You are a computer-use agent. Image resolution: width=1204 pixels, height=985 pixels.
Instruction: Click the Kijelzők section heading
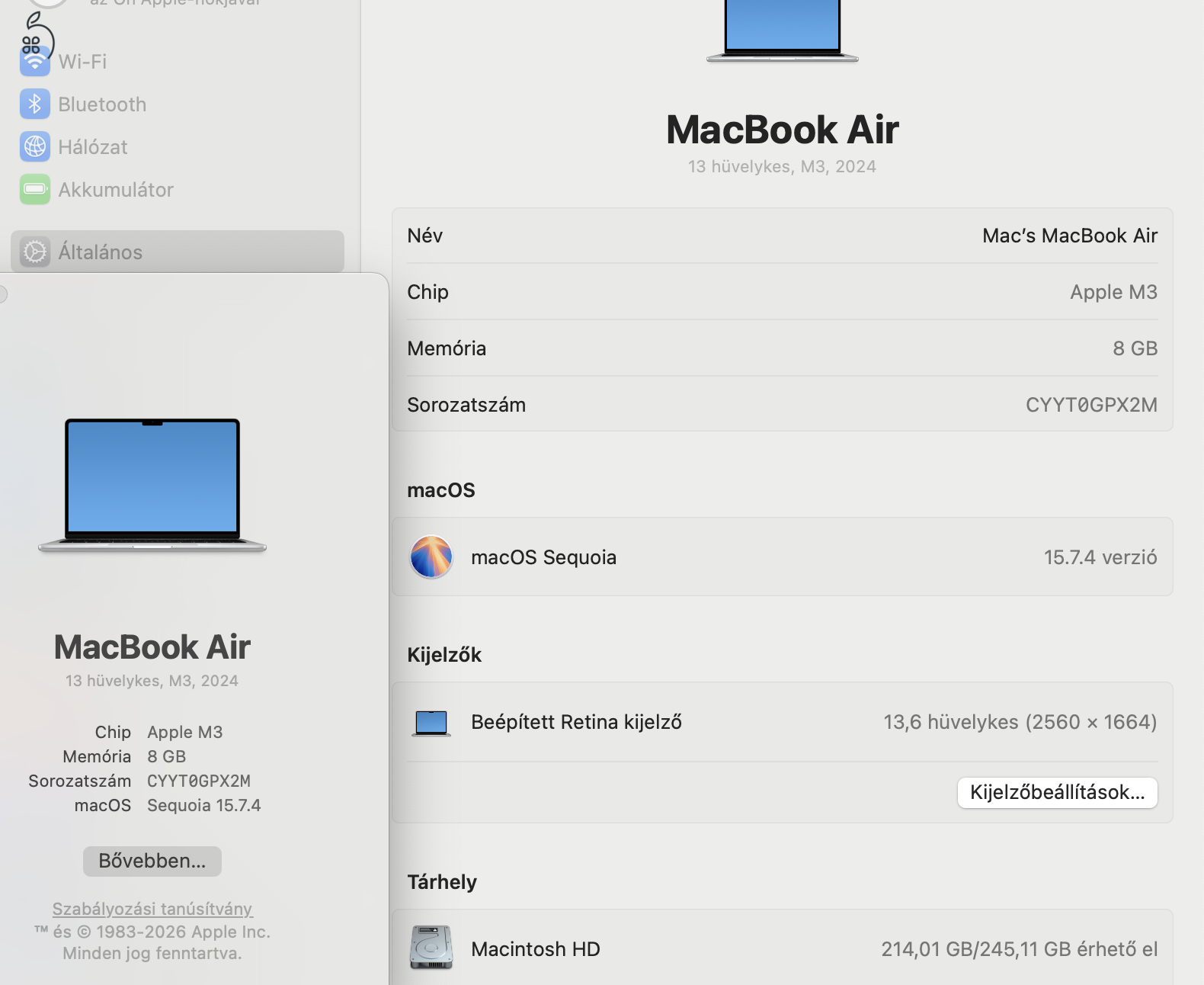pyautogui.click(x=444, y=655)
